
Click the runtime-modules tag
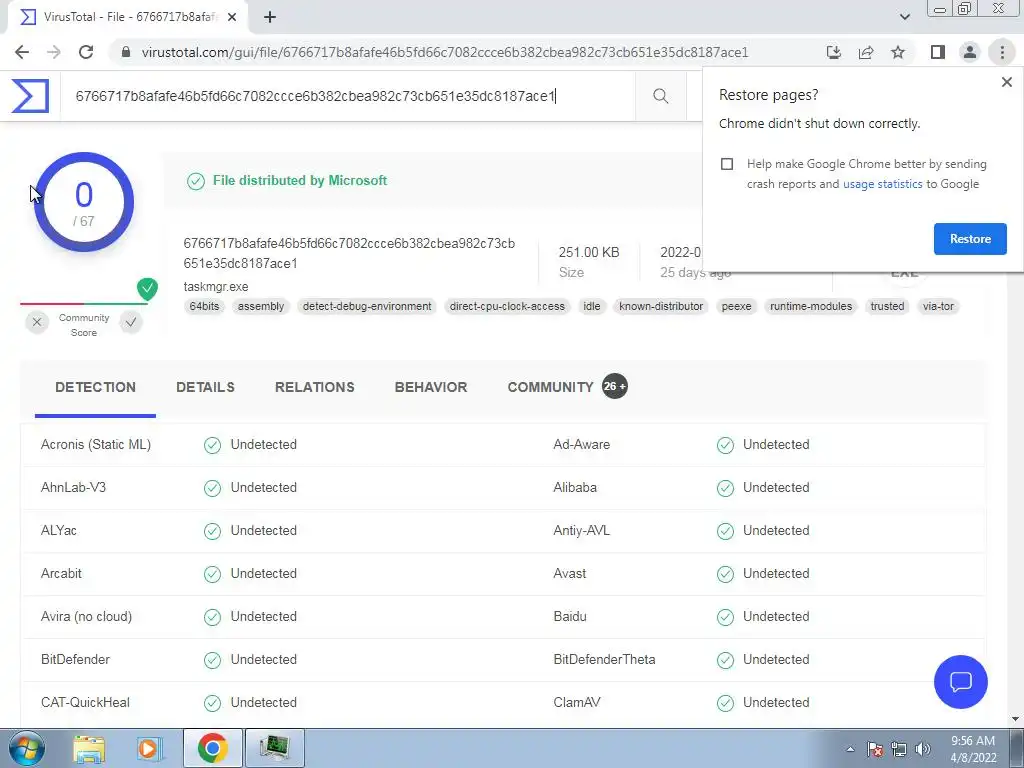click(810, 306)
